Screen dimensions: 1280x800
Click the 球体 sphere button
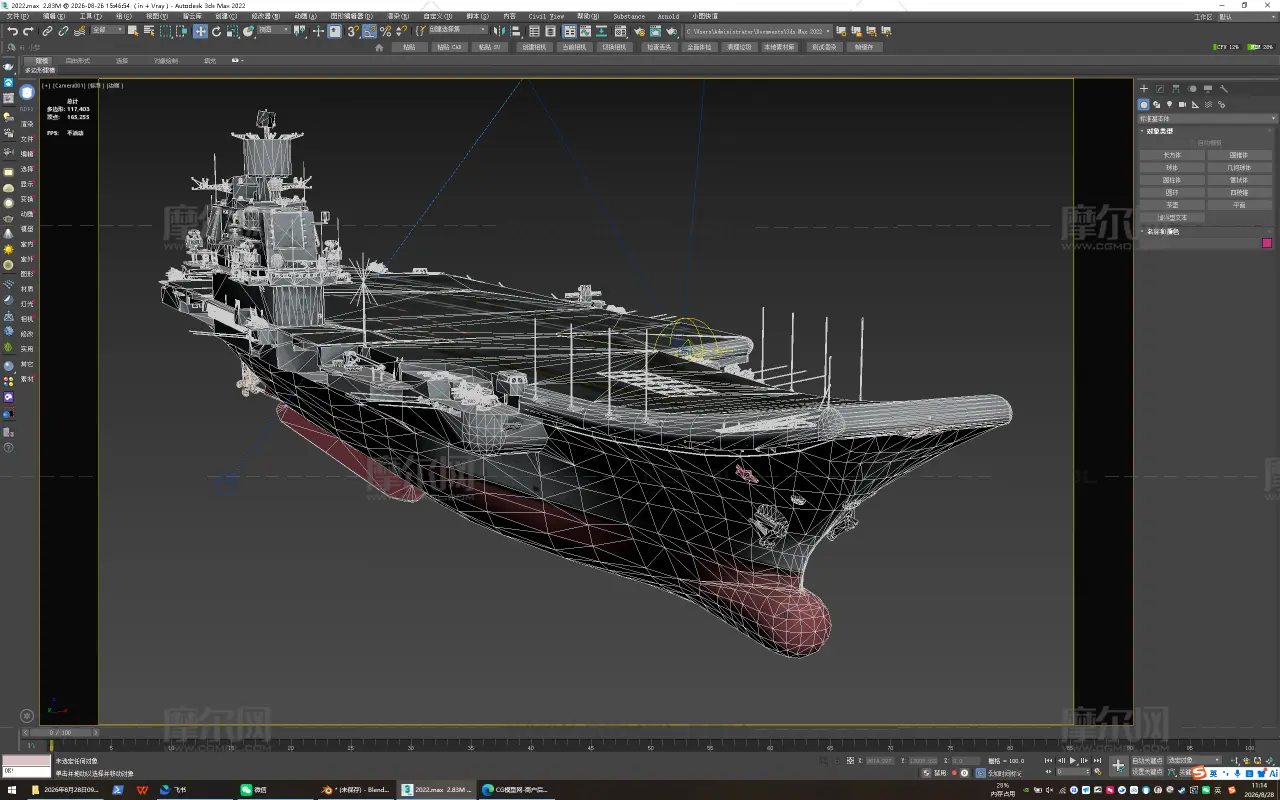click(1172, 168)
